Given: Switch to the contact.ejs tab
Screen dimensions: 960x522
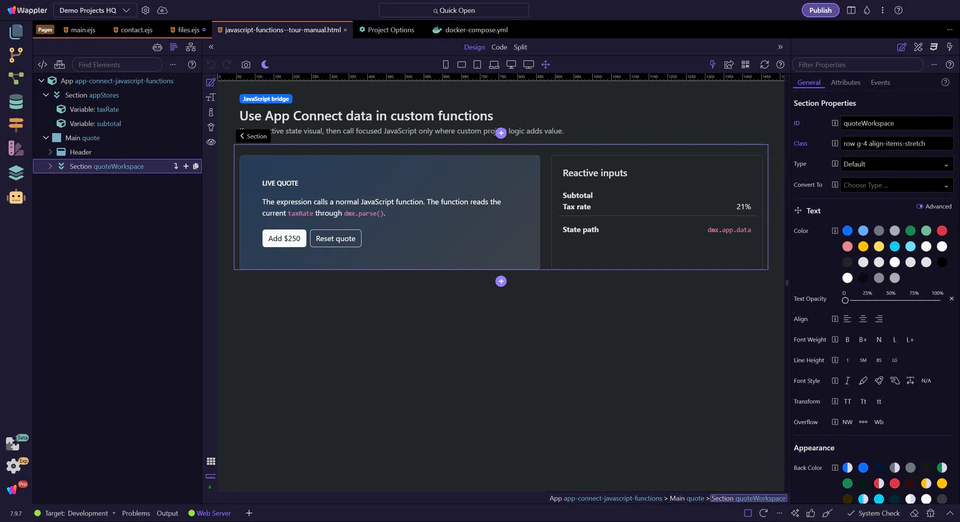Looking at the screenshot, I should (x=133, y=29).
